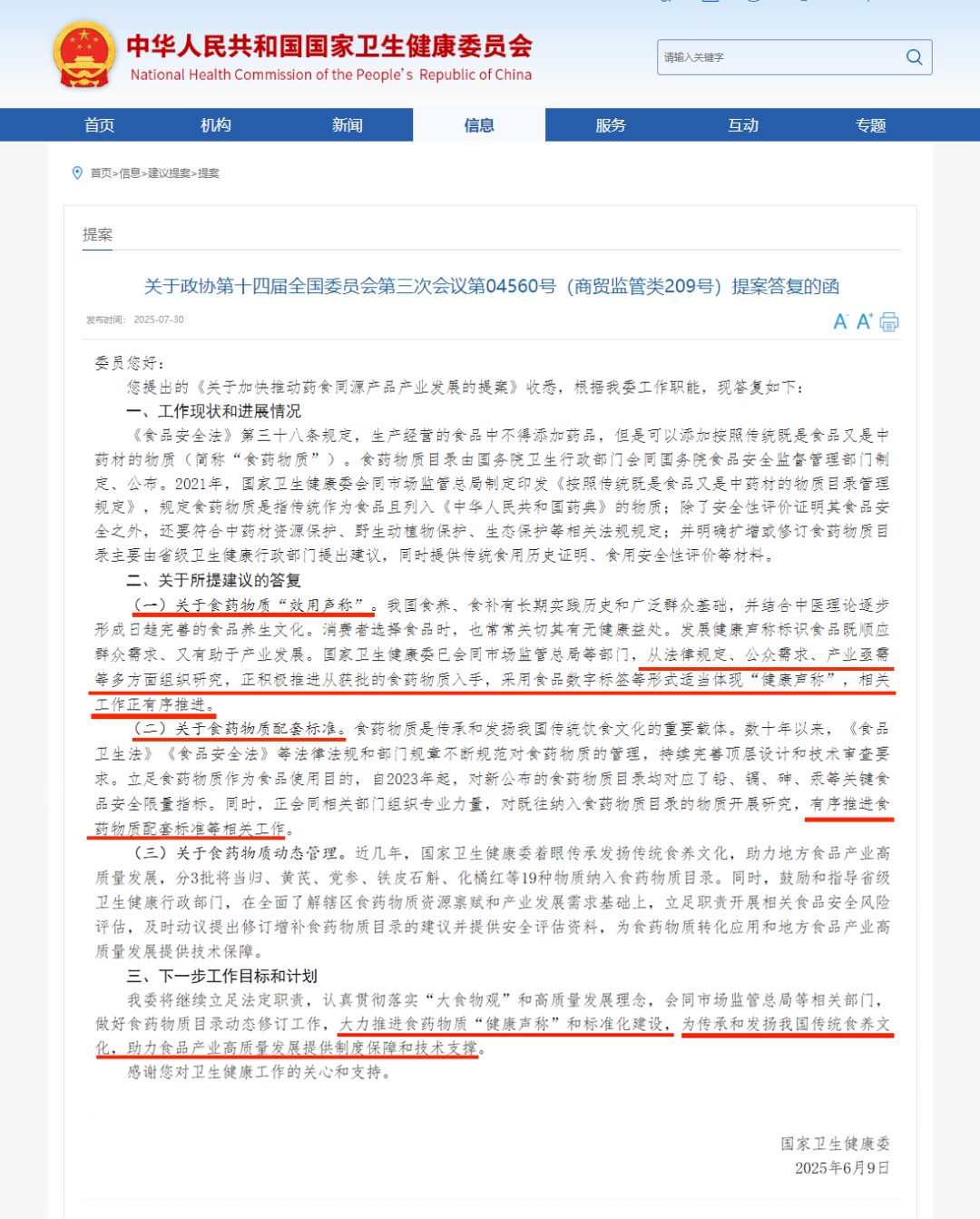Open the 专题 navigation tab
The image size is (980, 1219).
point(871,125)
